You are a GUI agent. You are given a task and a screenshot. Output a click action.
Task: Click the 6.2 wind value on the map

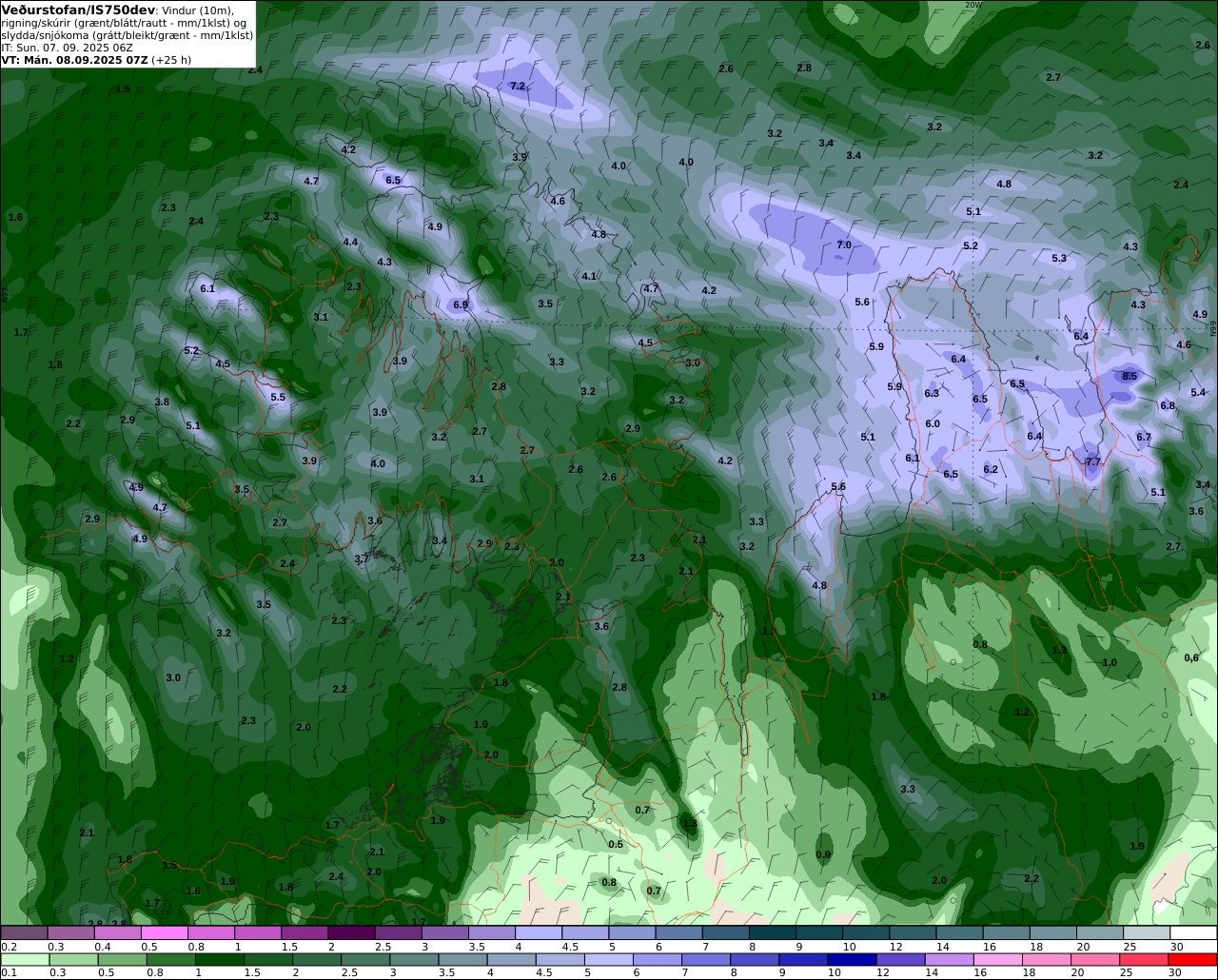click(x=991, y=469)
